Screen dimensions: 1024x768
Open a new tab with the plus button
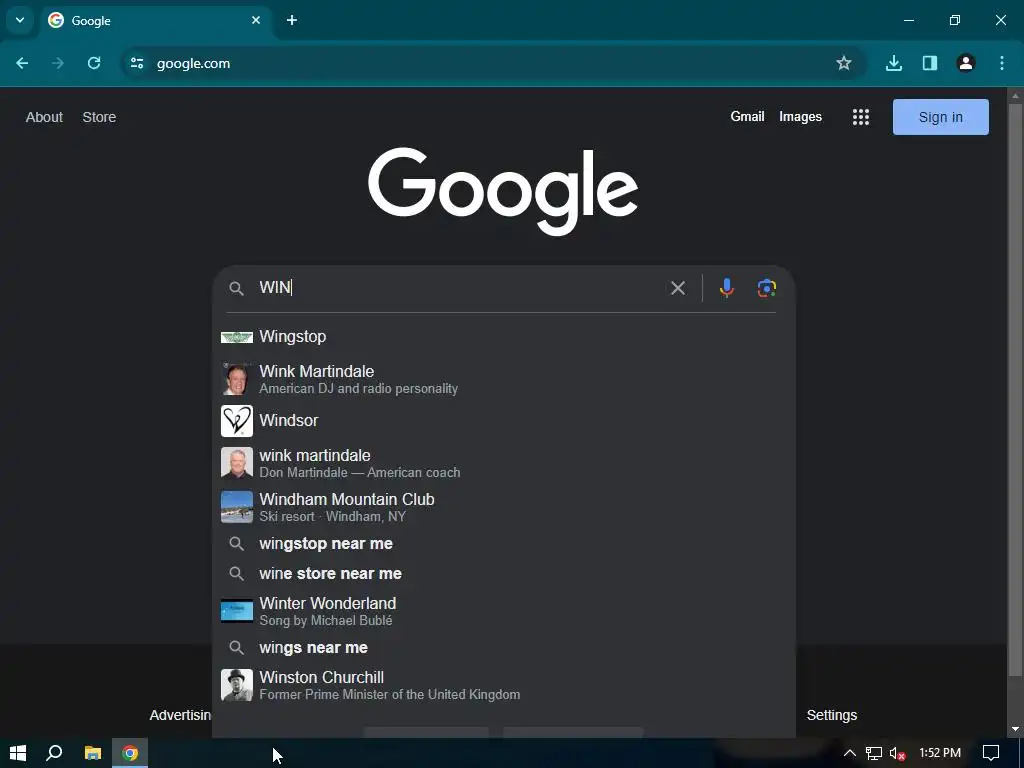[292, 20]
